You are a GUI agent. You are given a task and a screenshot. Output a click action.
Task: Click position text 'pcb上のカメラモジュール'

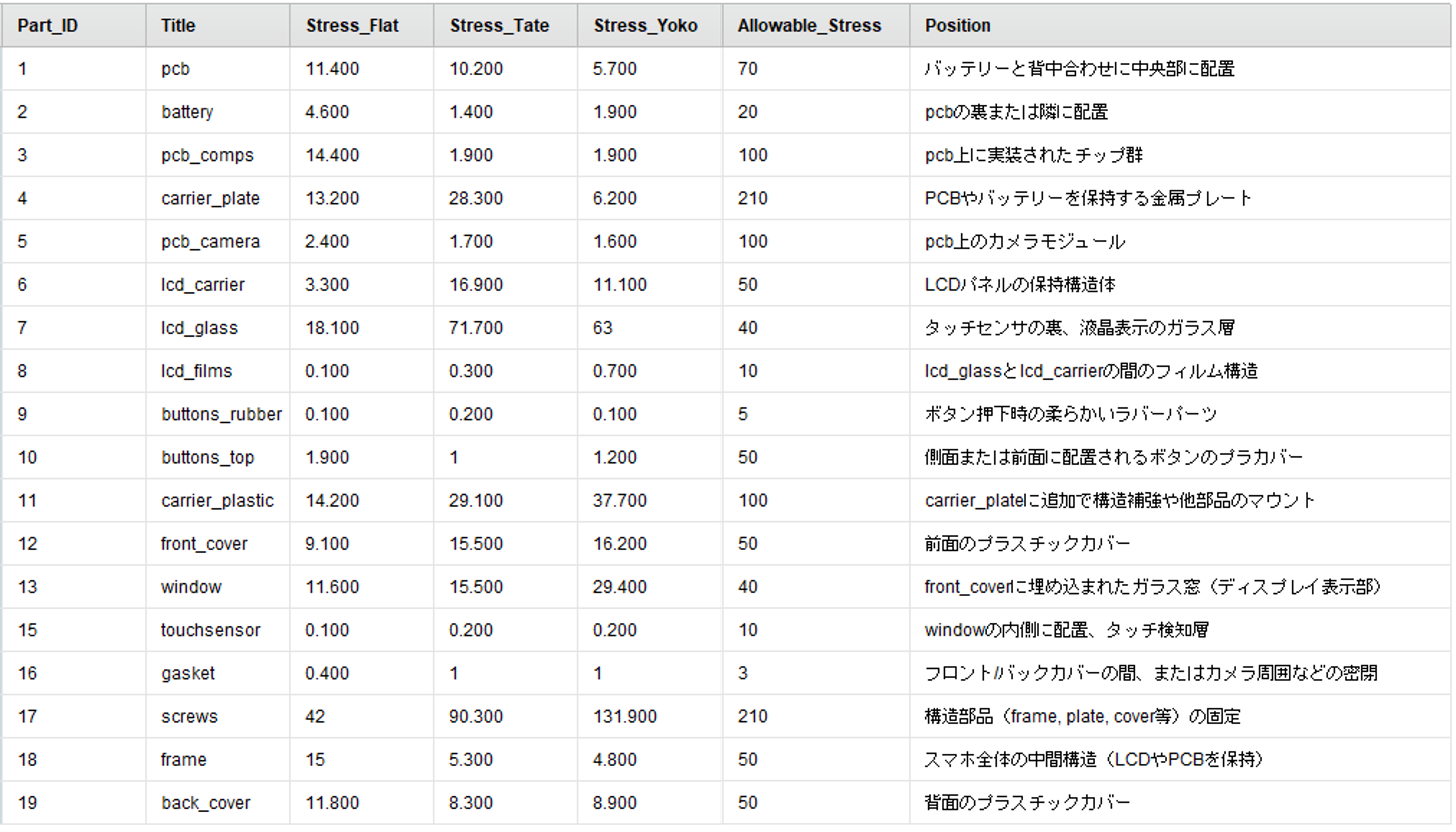point(1025,241)
